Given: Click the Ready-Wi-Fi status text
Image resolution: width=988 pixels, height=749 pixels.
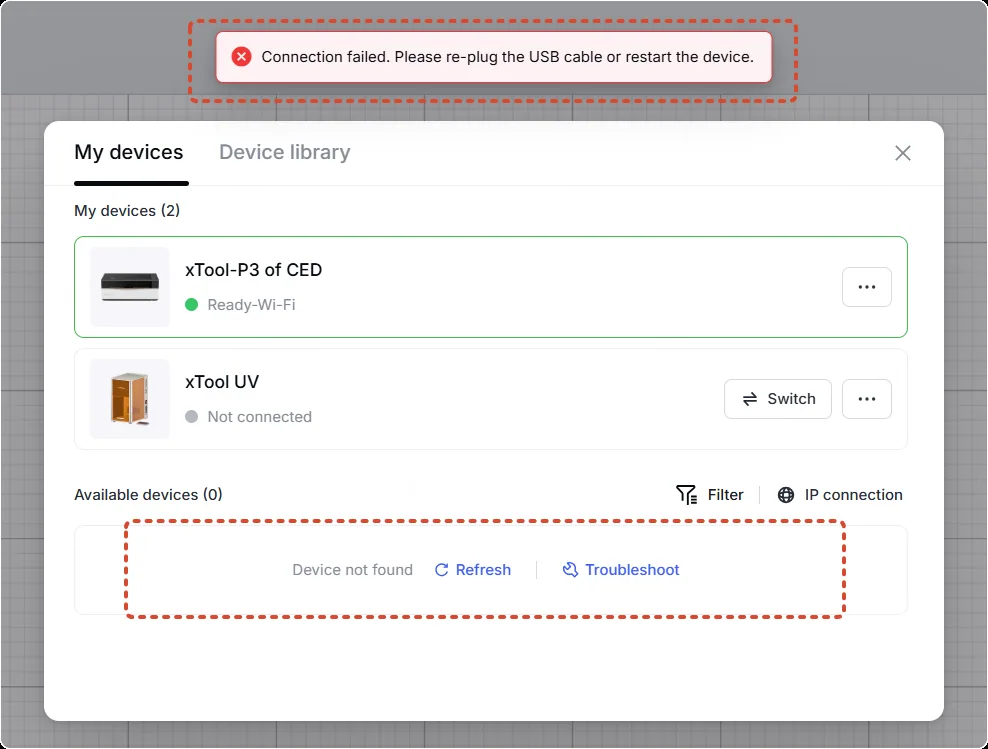Looking at the screenshot, I should point(251,305).
